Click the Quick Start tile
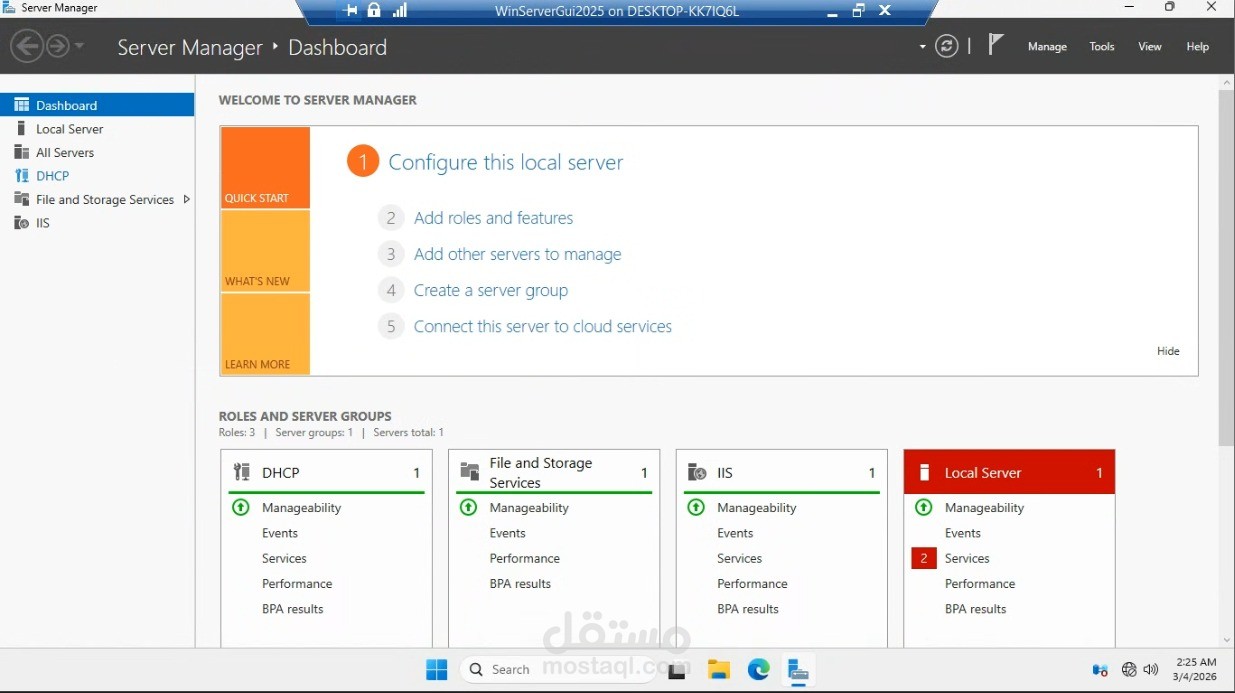1235x693 pixels. click(x=265, y=167)
